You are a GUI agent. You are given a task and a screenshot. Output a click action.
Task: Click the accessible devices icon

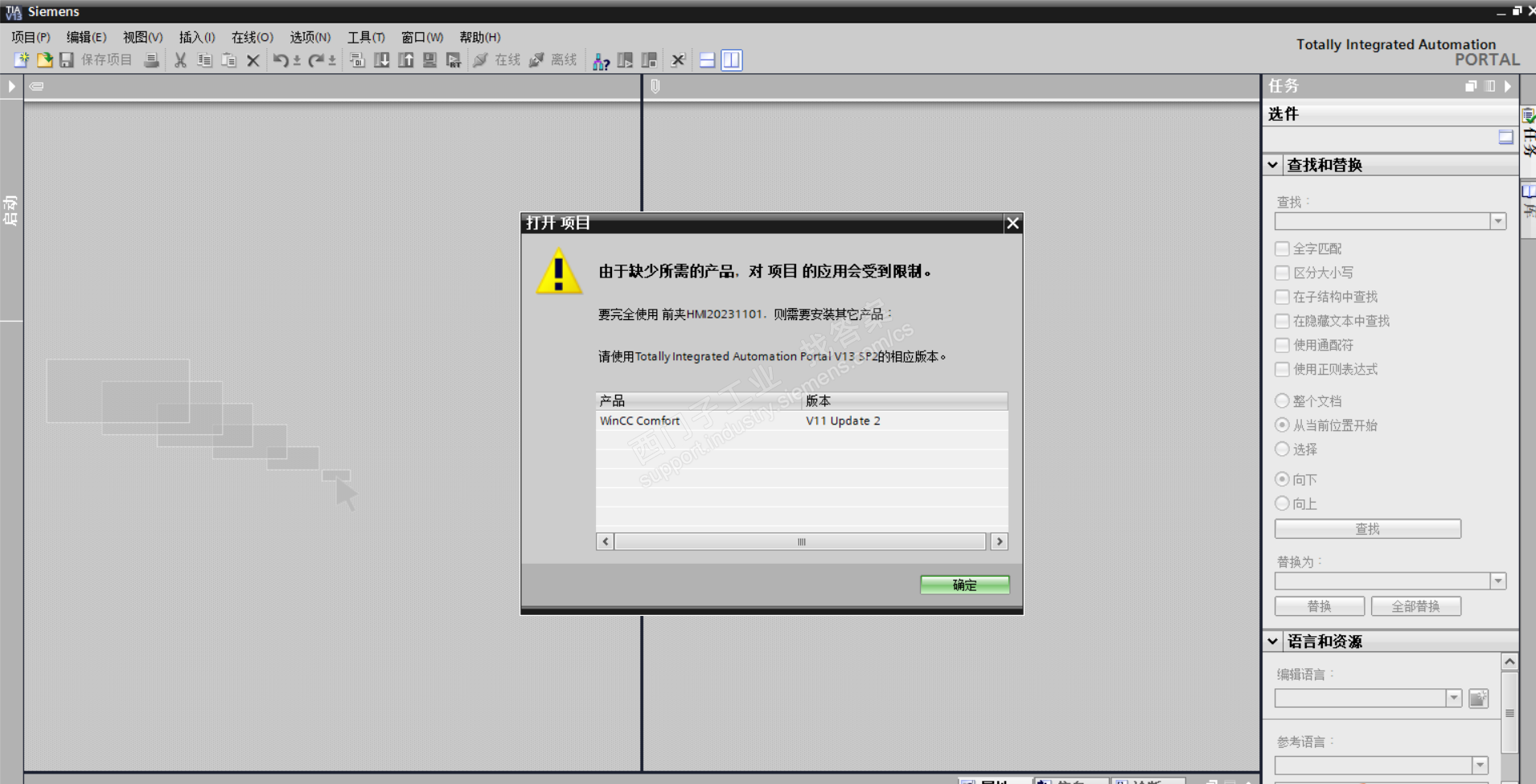pos(601,60)
